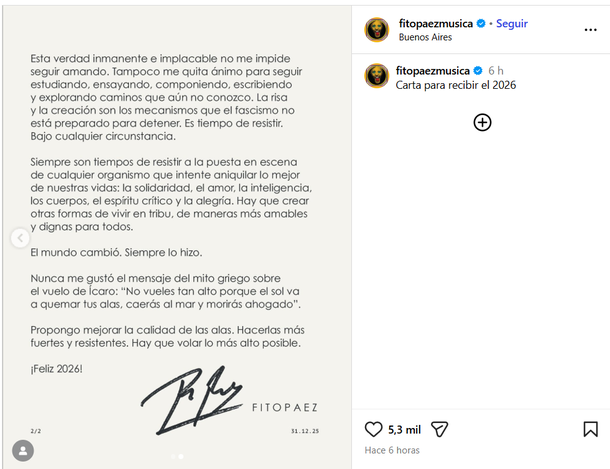Click the caption text Carta para recibir el 2026

coord(457,85)
